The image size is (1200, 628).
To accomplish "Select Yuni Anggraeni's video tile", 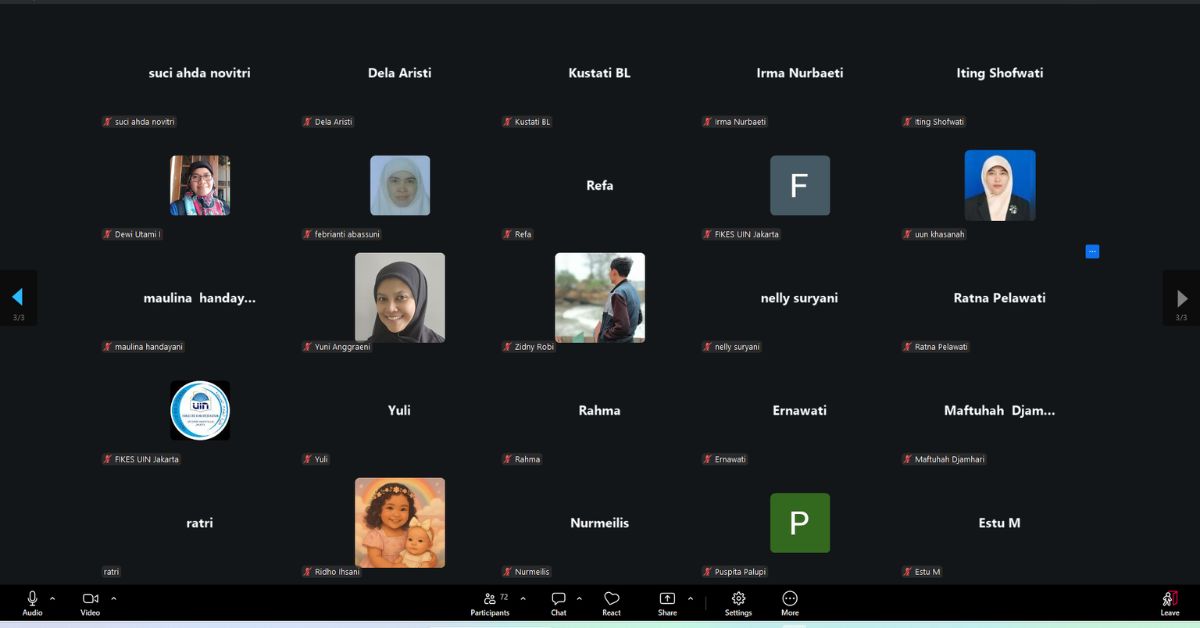I will click(x=400, y=297).
